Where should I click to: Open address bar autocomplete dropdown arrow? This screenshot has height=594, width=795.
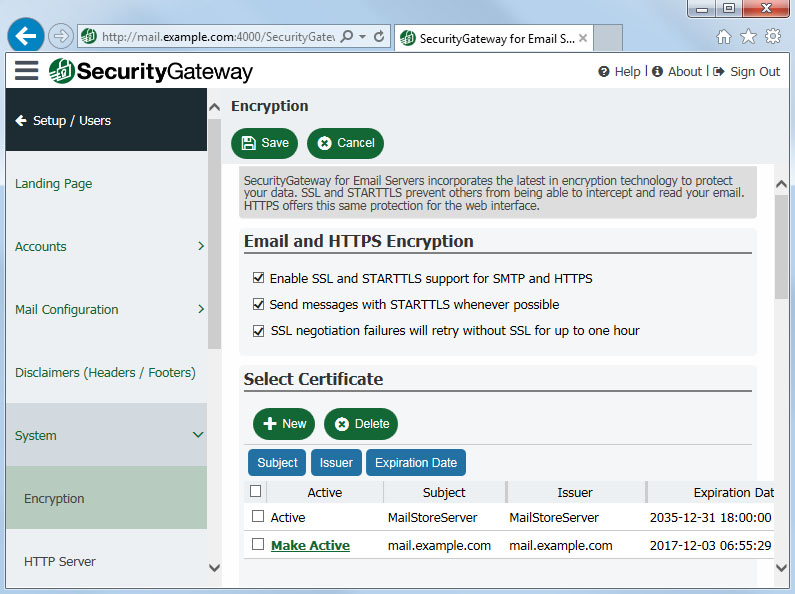[362, 36]
